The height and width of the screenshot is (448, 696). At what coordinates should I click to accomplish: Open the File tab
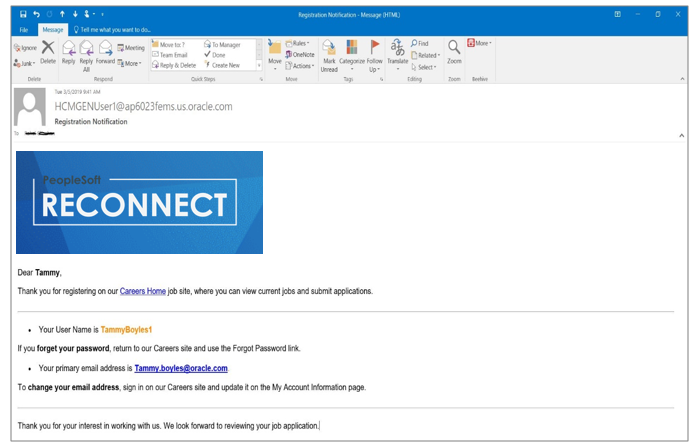[x=24, y=30]
